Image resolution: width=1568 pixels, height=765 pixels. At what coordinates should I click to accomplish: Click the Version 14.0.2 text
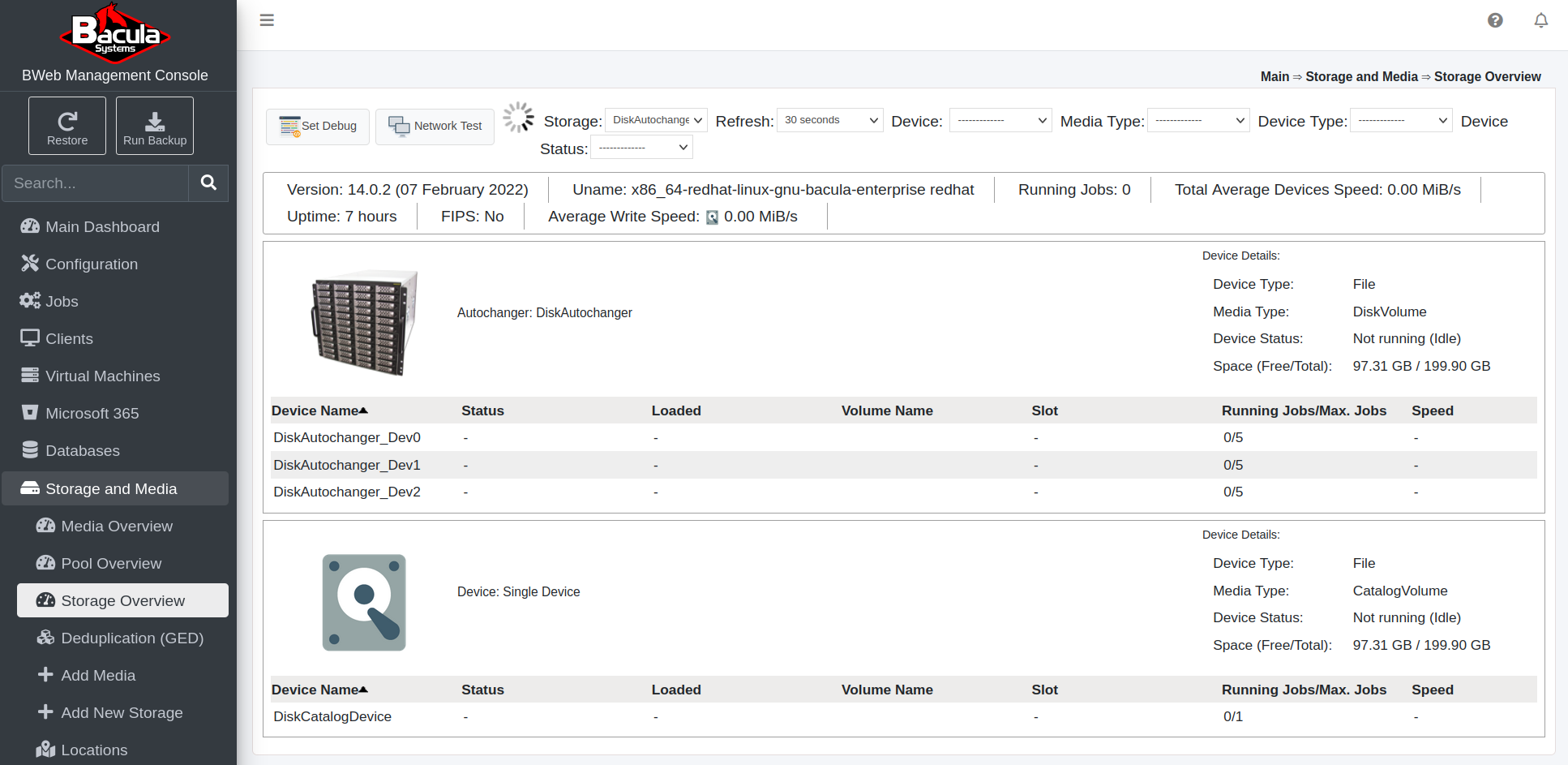click(407, 190)
